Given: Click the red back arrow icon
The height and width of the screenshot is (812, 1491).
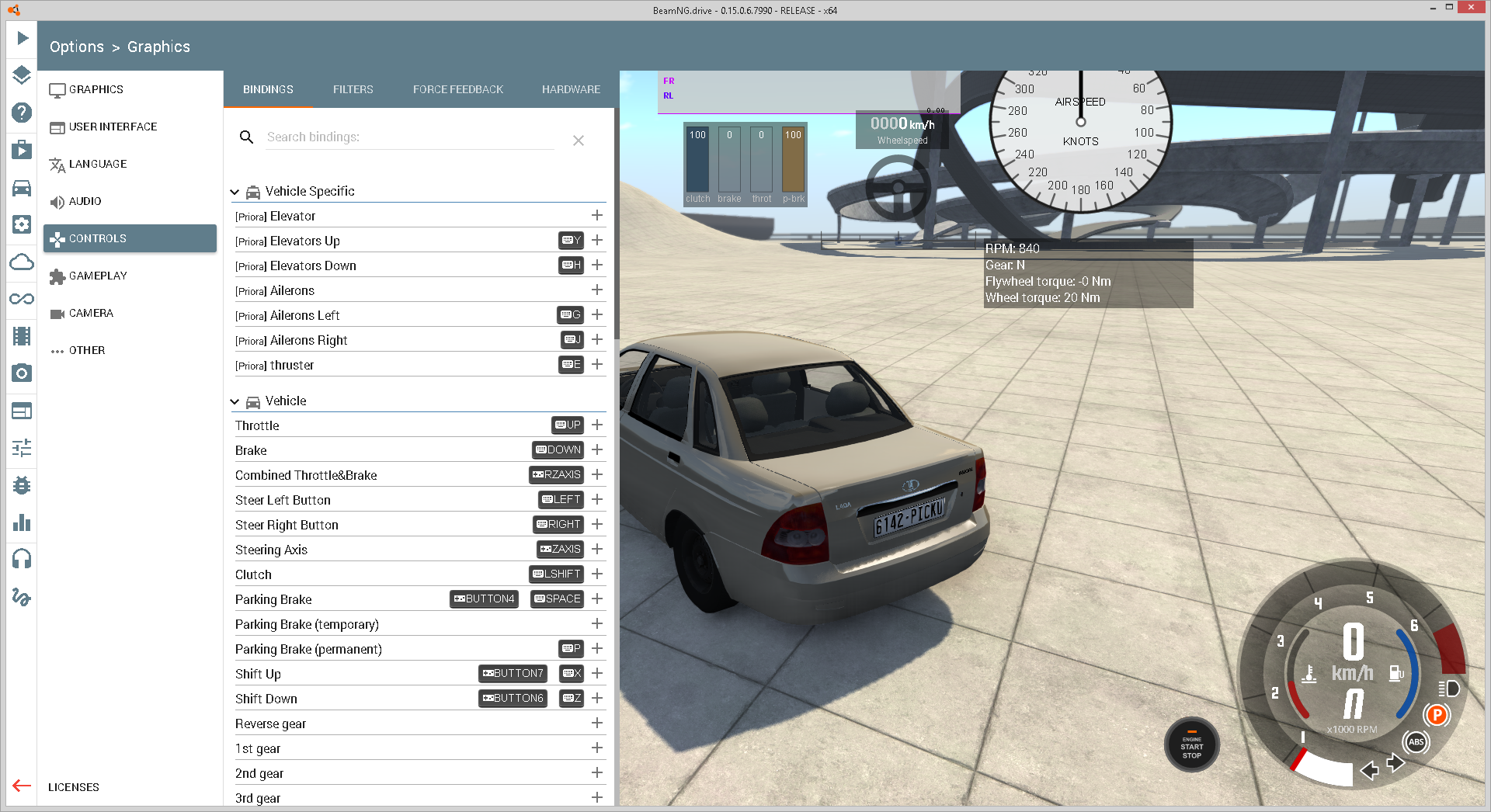Looking at the screenshot, I should click(x=22, y=786).
